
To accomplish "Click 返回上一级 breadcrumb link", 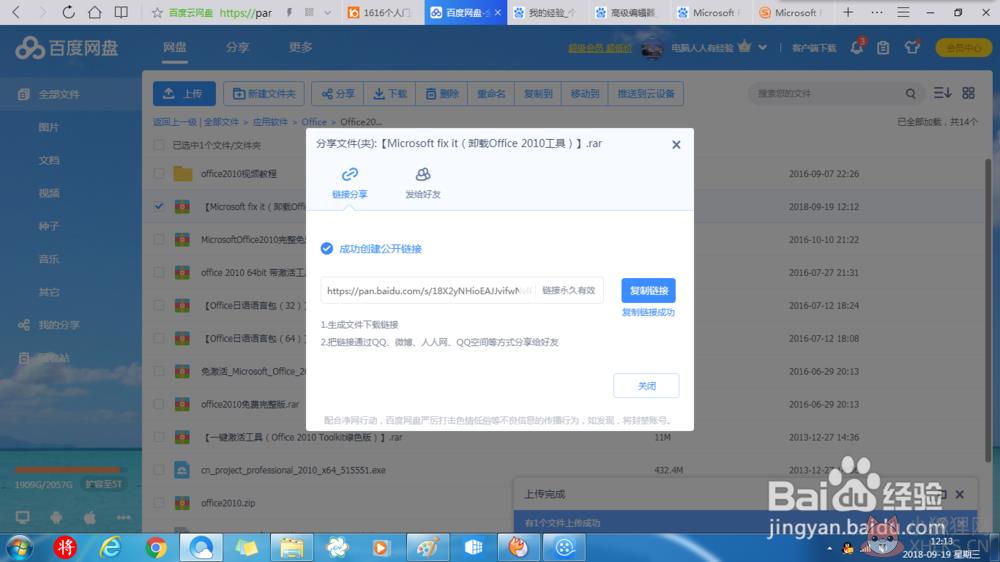I will 175,122.
